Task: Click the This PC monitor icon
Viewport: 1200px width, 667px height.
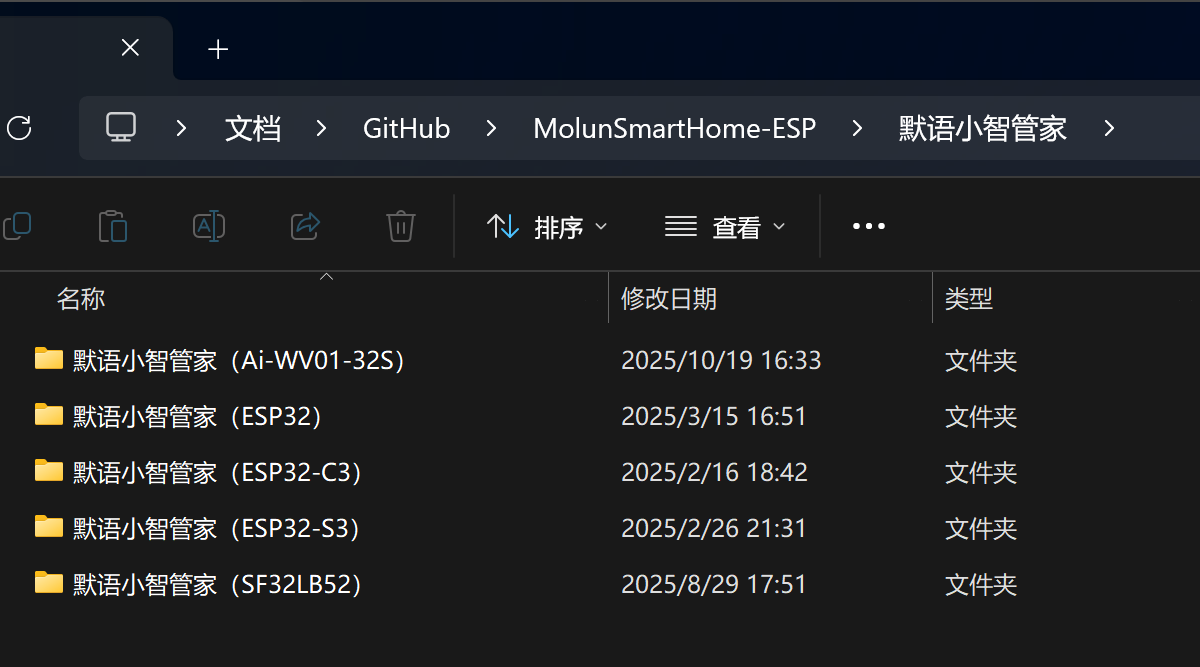Action: [x=121, y=128]
